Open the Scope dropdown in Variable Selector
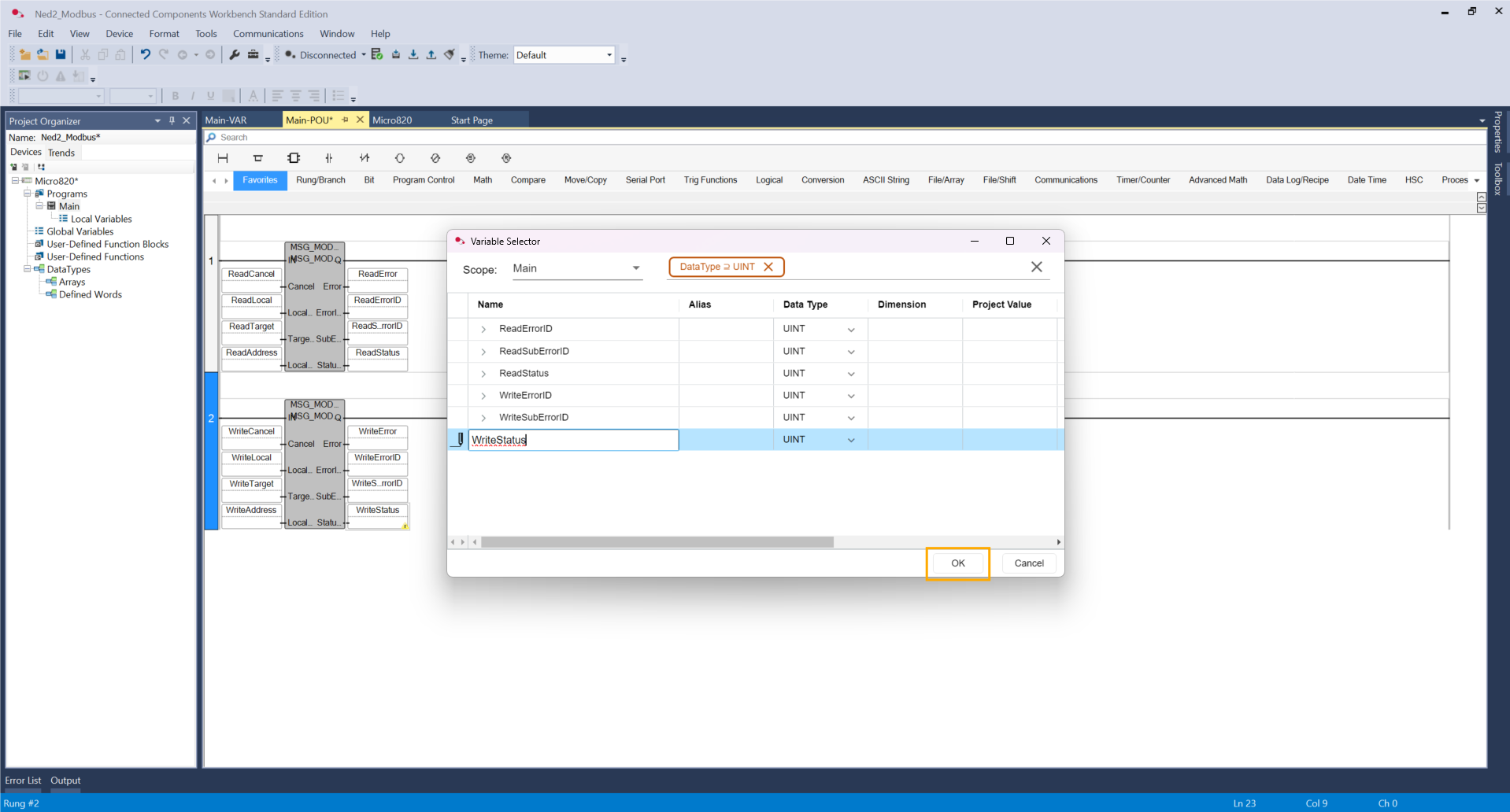 (635, 268)
